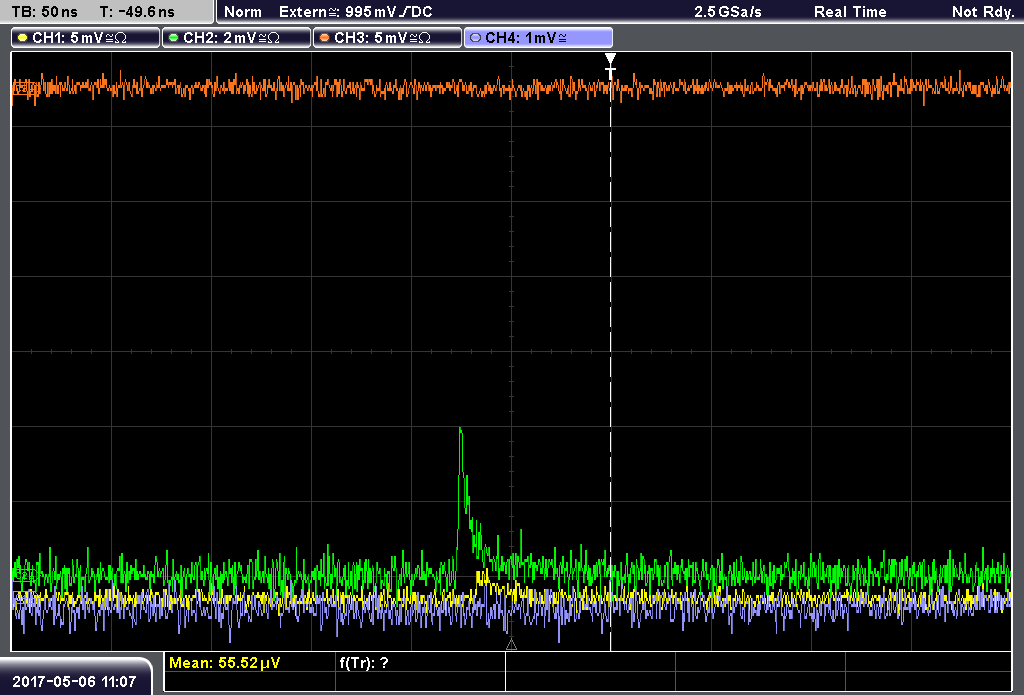Click the green CH2 color indicator dot
This screenshot has height=695, width=1024.
point(174,38)
